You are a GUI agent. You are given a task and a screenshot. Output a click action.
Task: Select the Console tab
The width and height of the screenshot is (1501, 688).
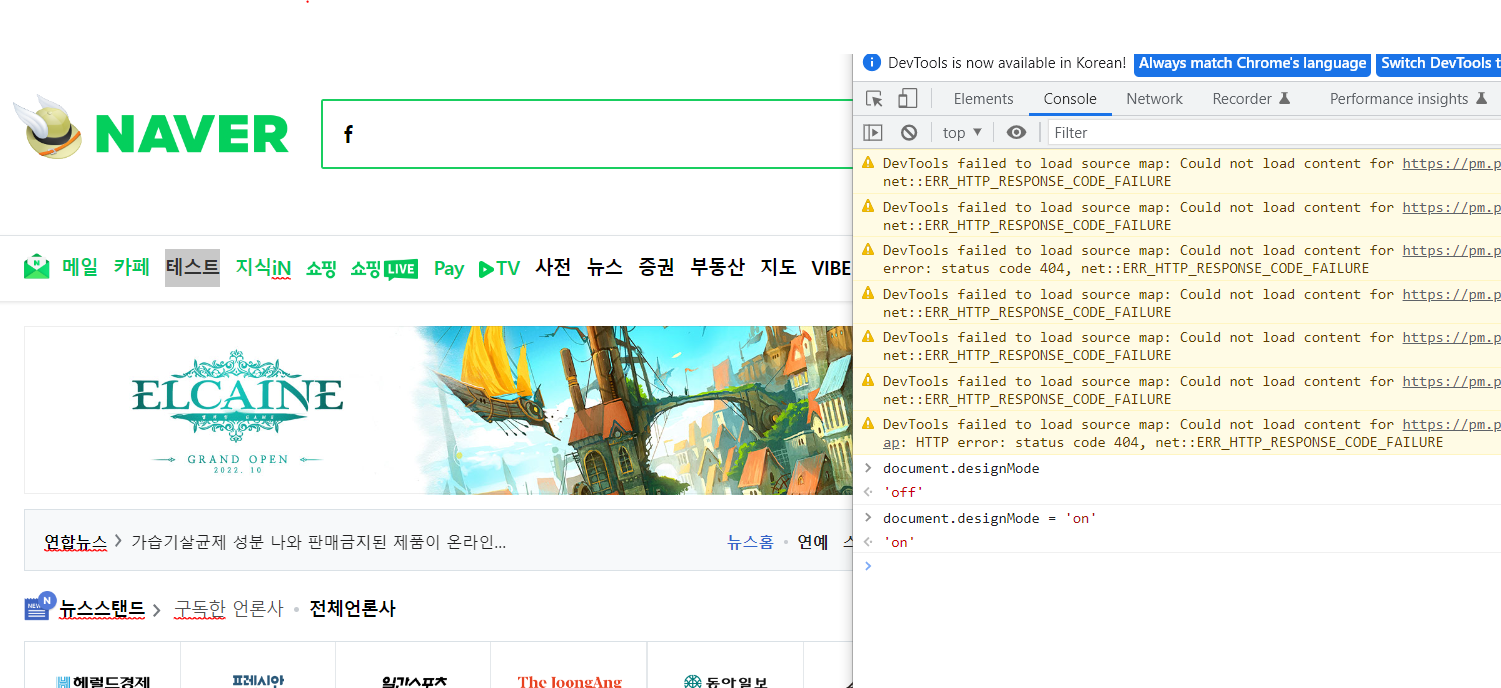[x=1070, y=99]
